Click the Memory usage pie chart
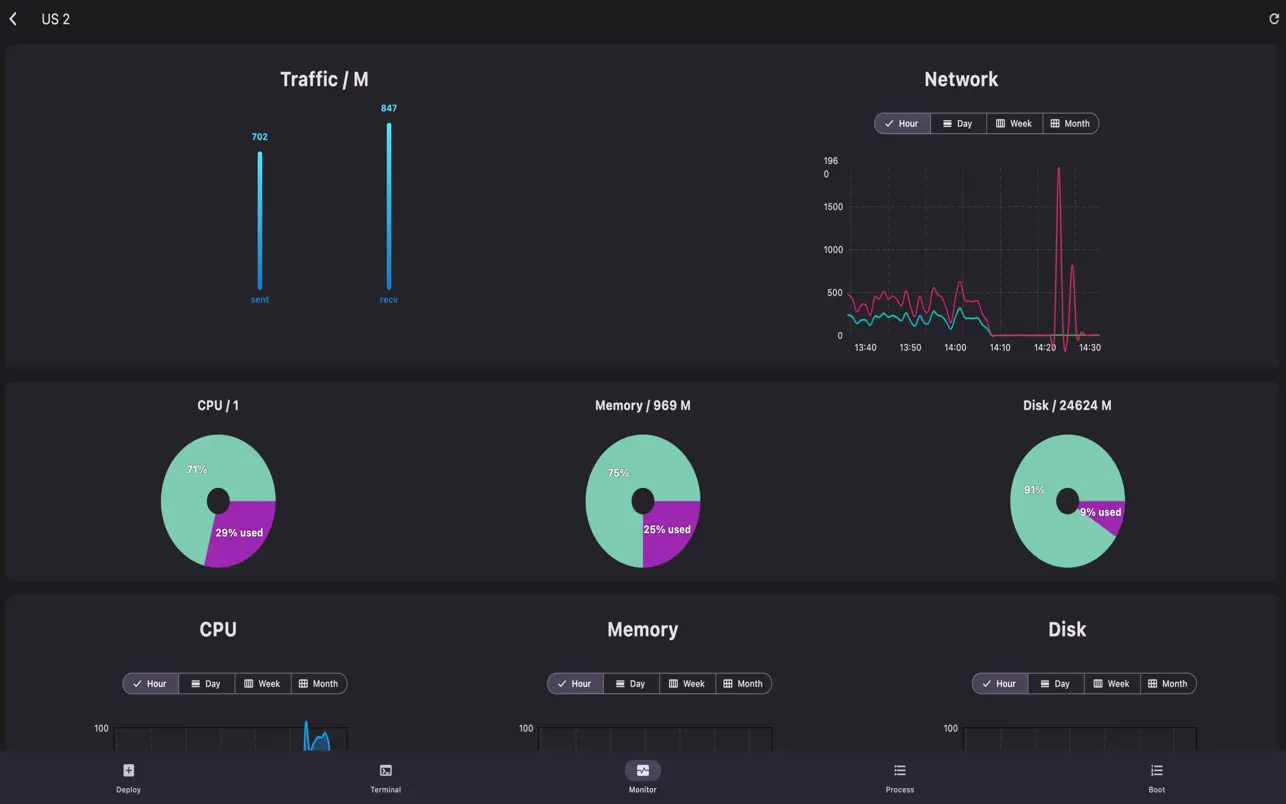 [x=643, y=500]
